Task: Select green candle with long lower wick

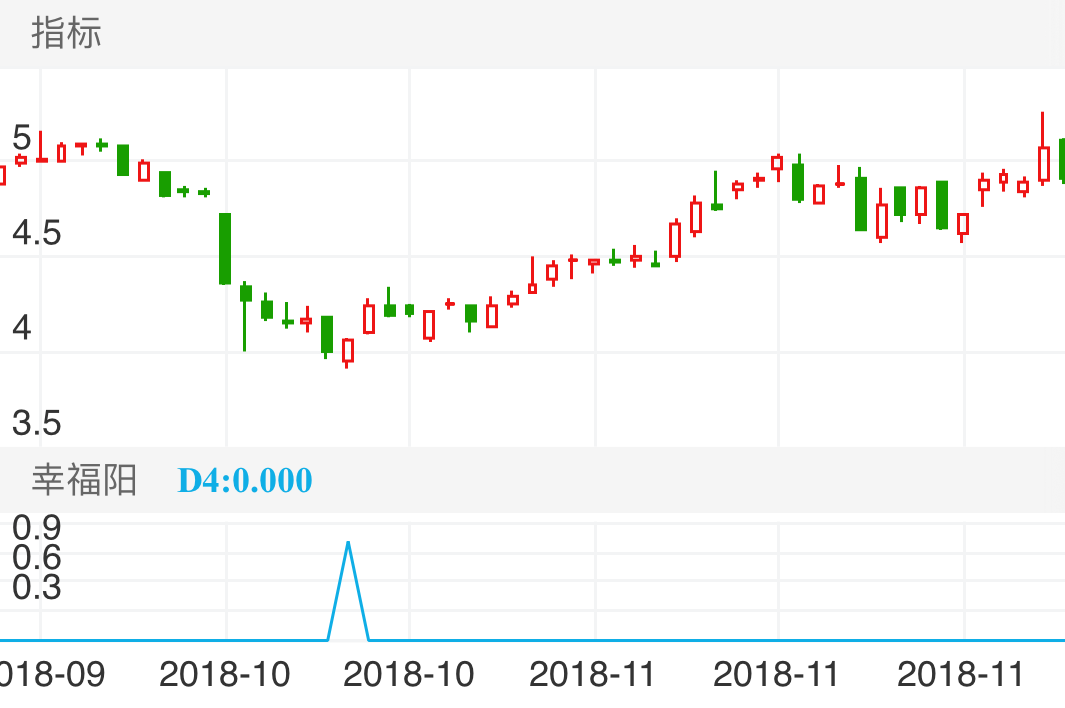Action: [x=245, y=293]
